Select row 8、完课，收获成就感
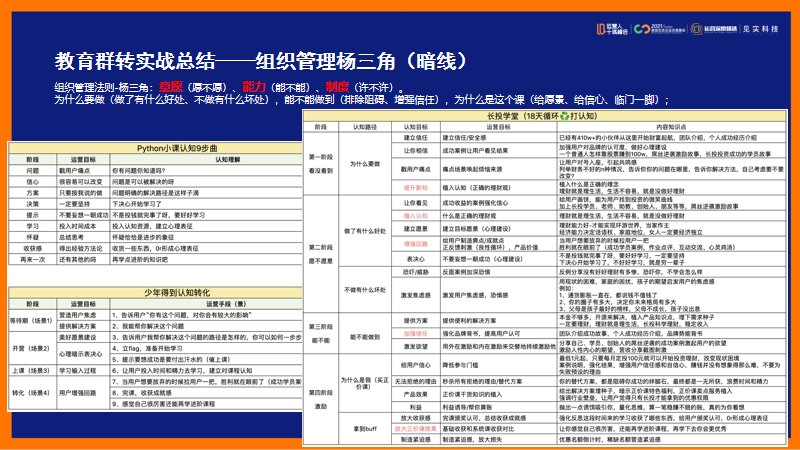800x450 pixels. [206, 393]
